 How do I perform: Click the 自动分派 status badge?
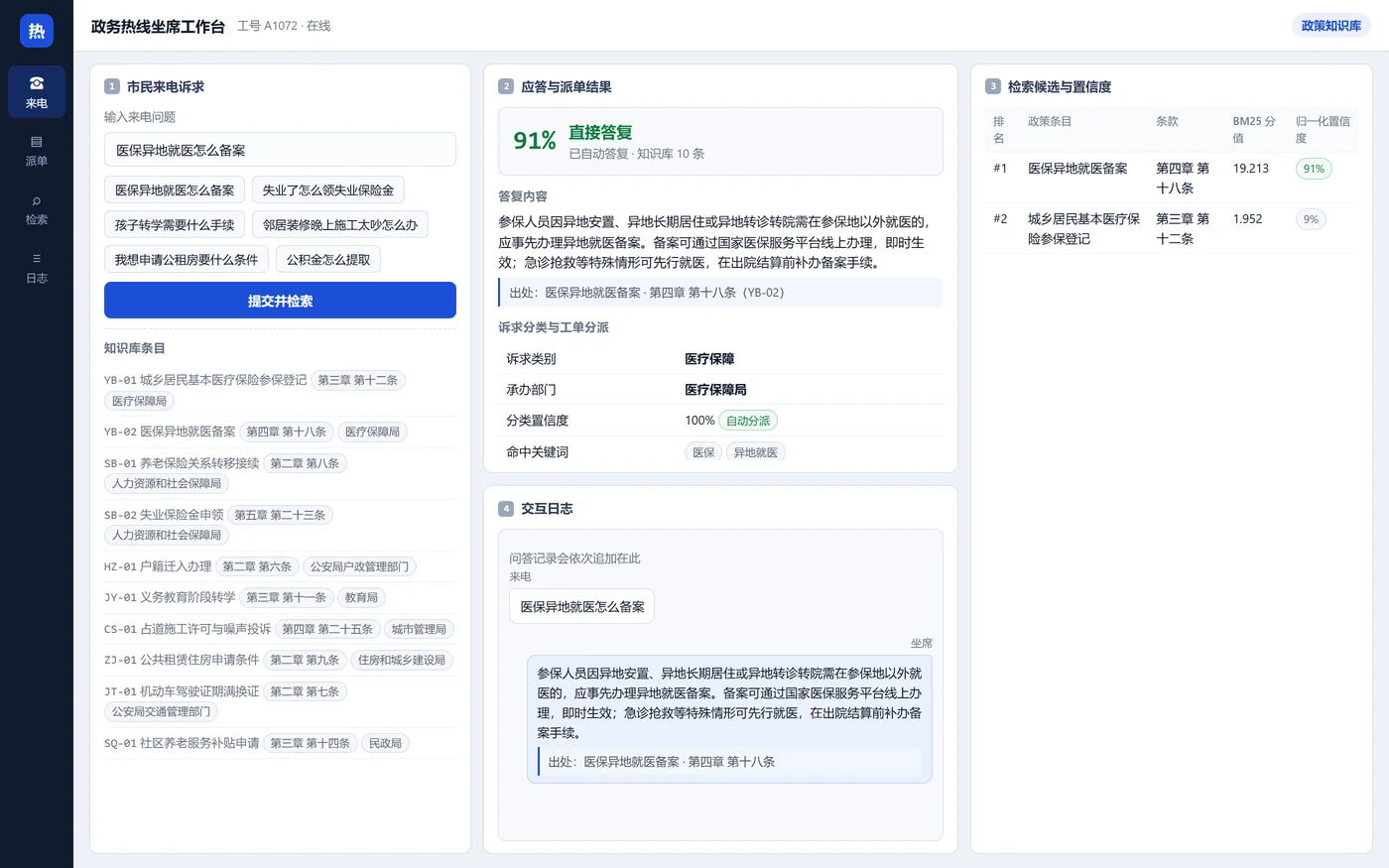tap(748, 421)
